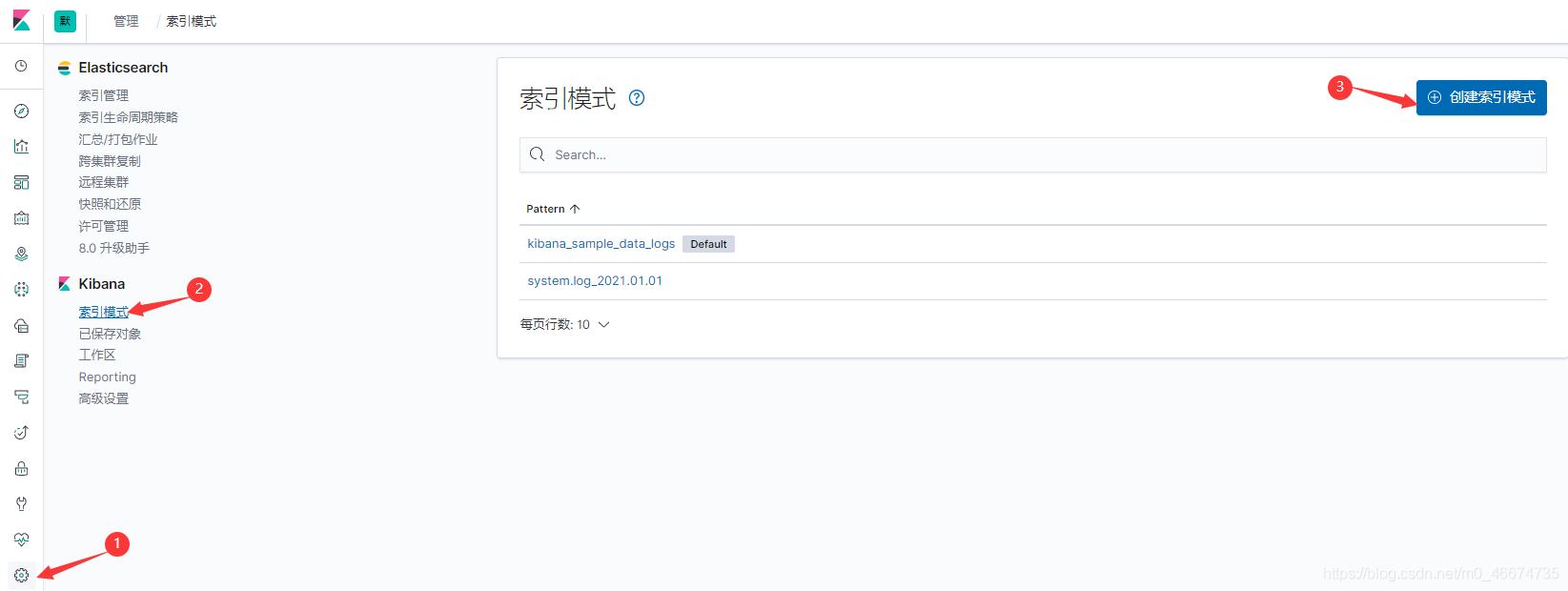Open Maps icon in sidebar

(x=21, y=255)
